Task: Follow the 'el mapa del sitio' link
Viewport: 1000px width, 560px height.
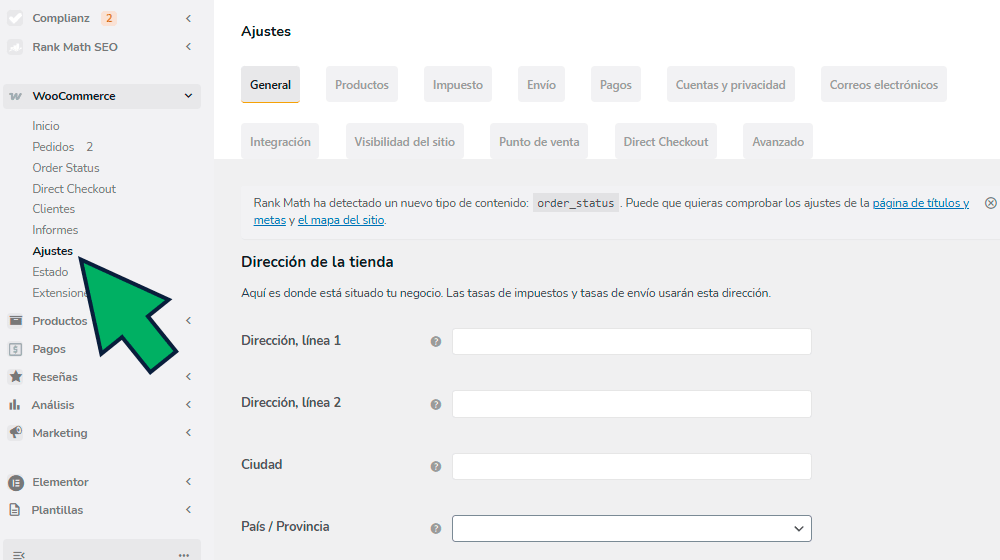Action: [341, 220]
